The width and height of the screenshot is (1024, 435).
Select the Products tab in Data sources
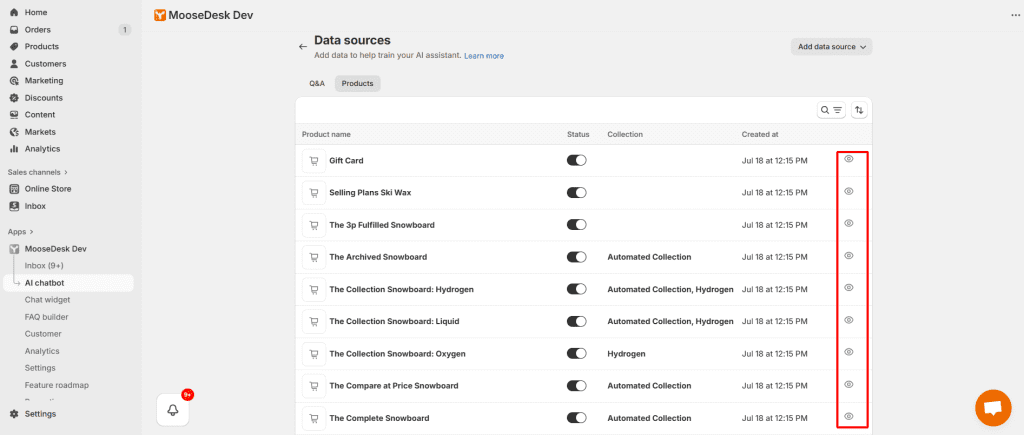[357, 84]
